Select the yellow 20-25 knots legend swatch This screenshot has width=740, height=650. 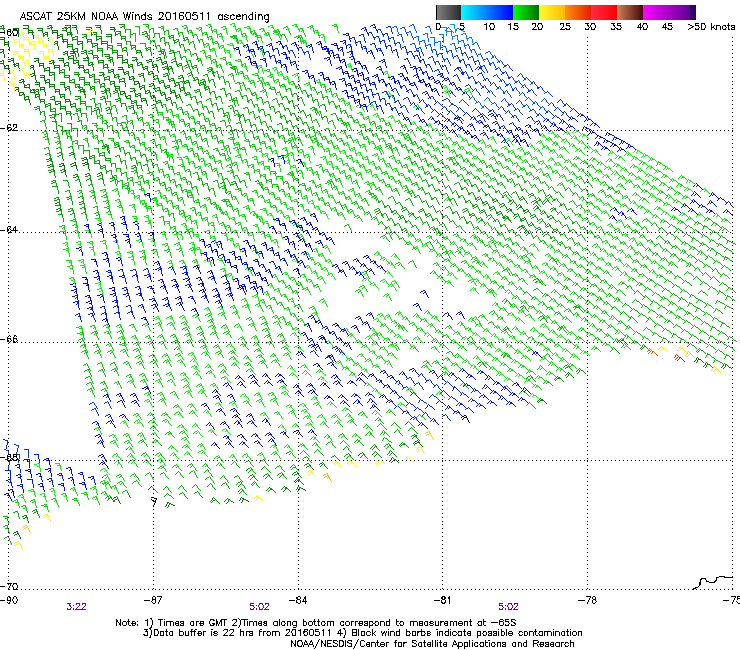point(552,12)
